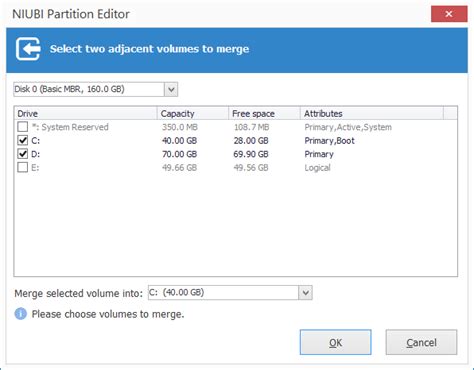Close the NIUBI Partition Editor dialog
This screenshot has width=474, height=370.
[x=449, y=14]
